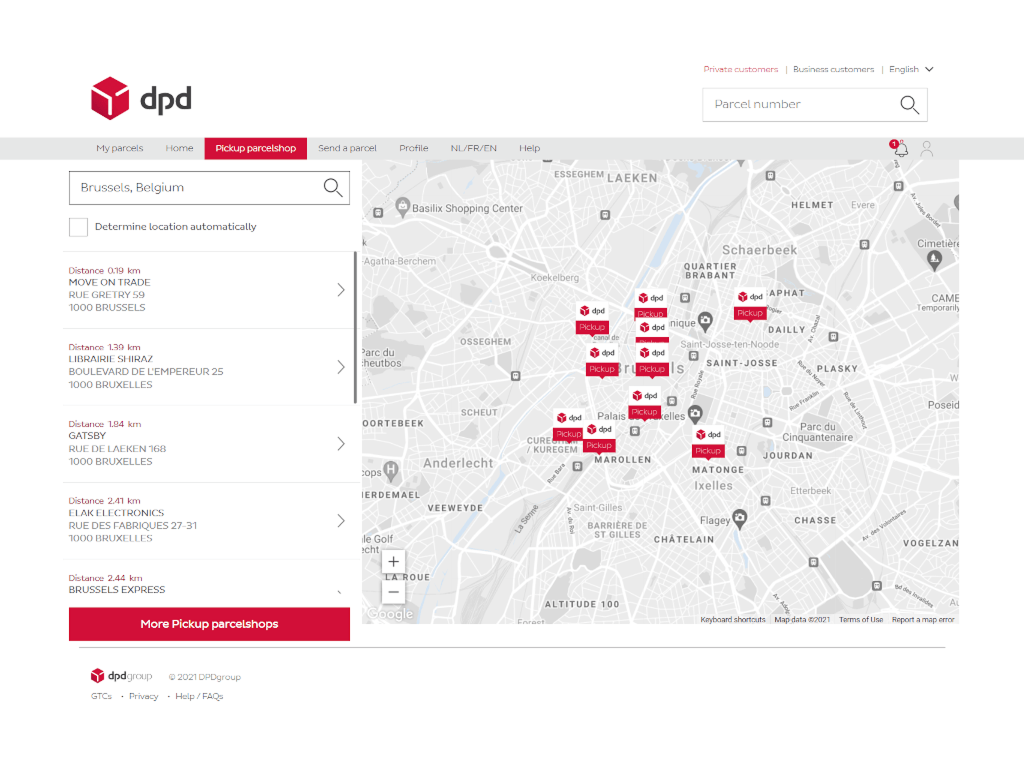Select the Pickup marker near Matonge
1024x764 pixels.
pyautogui.click(x=708, y=443)
